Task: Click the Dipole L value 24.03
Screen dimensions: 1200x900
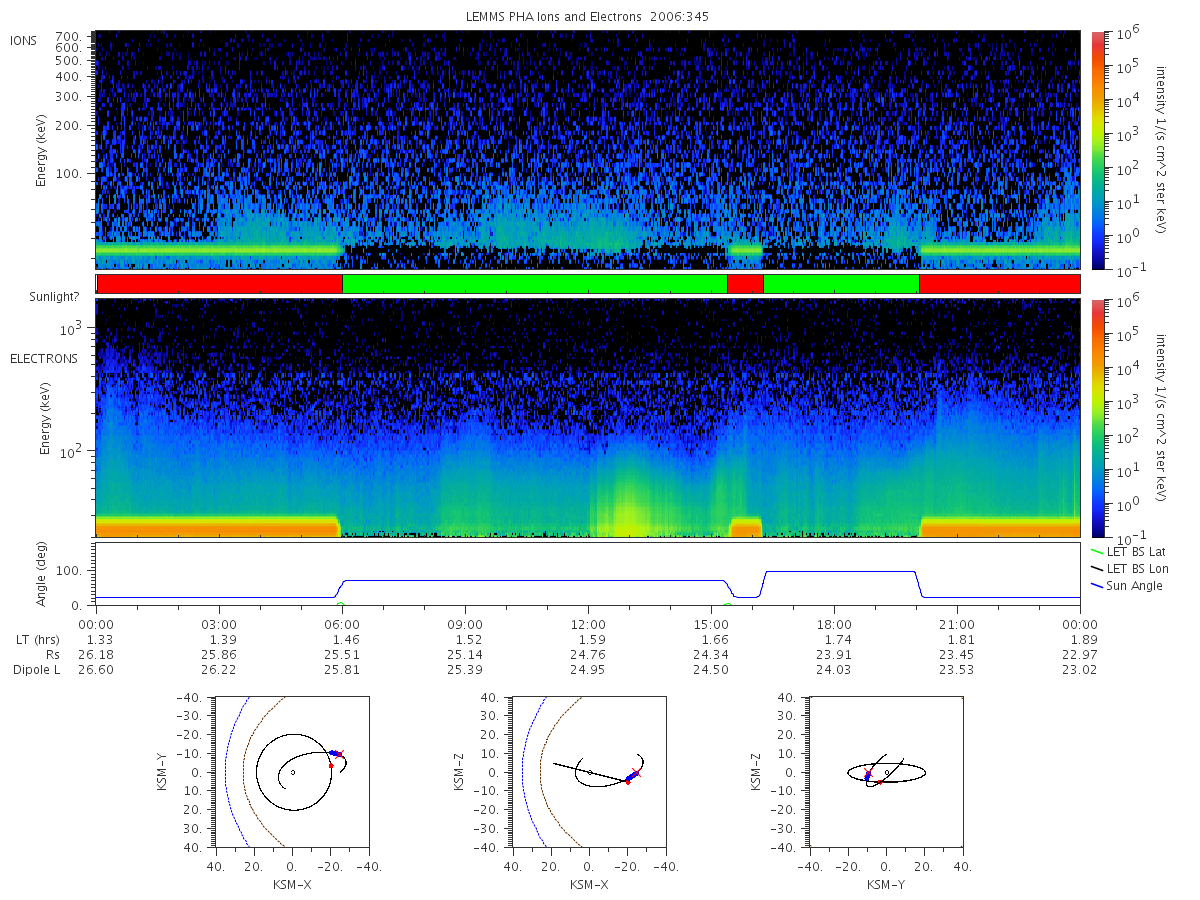Action: tap(834, 669)
